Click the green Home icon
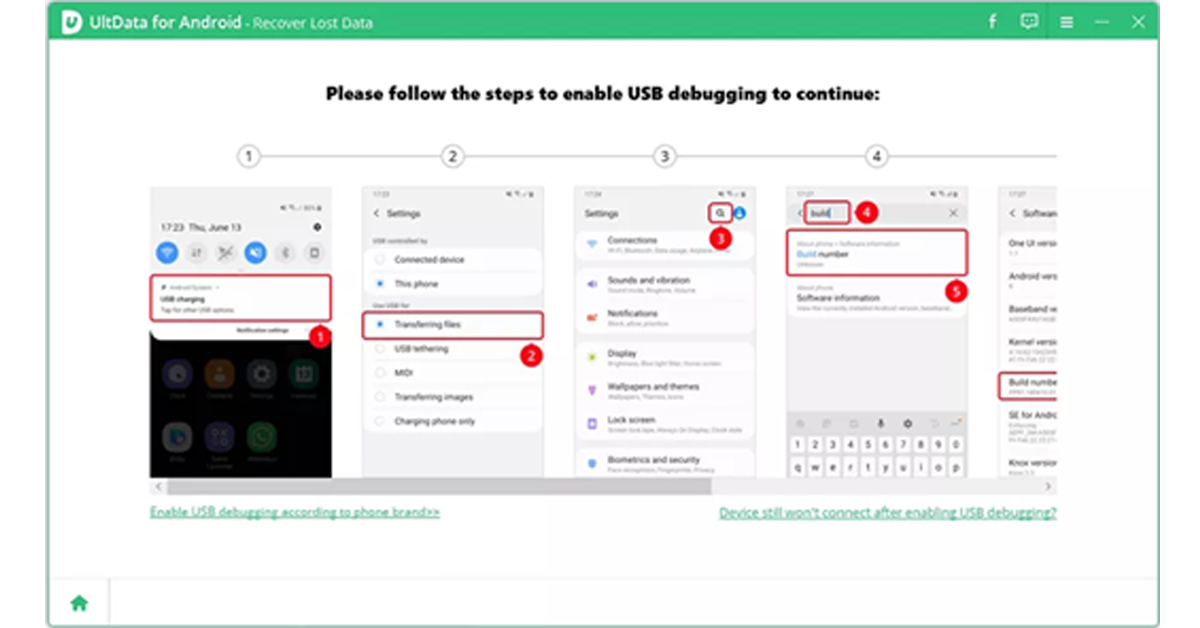 pyautogui.click(x=79, y=602)
